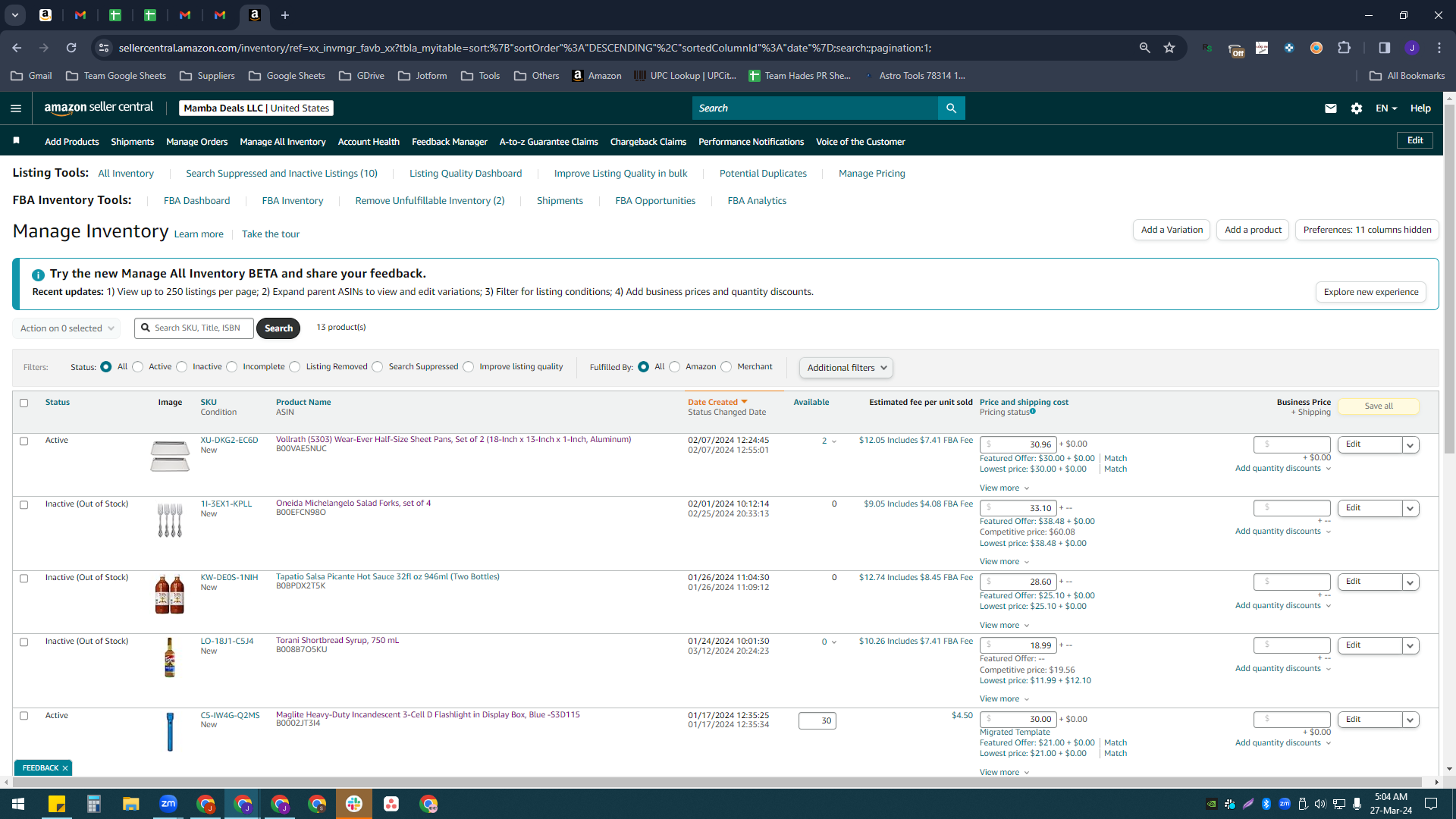The width and height of the screenshot is (1456, 819).
Task: Select the Incomplete status radio button
Action: pyautogui.click(x=232, y=367)
